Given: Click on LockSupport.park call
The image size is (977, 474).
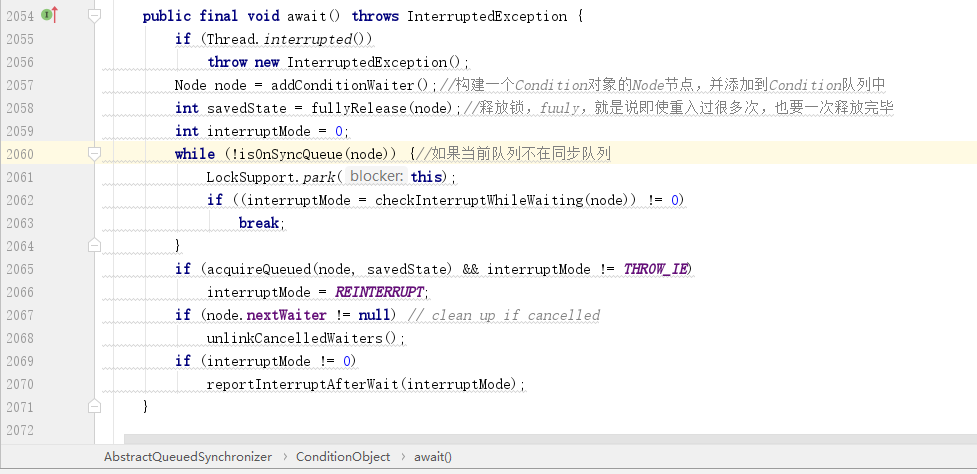Looking at the screenshot, I should [x=272, y=178].
